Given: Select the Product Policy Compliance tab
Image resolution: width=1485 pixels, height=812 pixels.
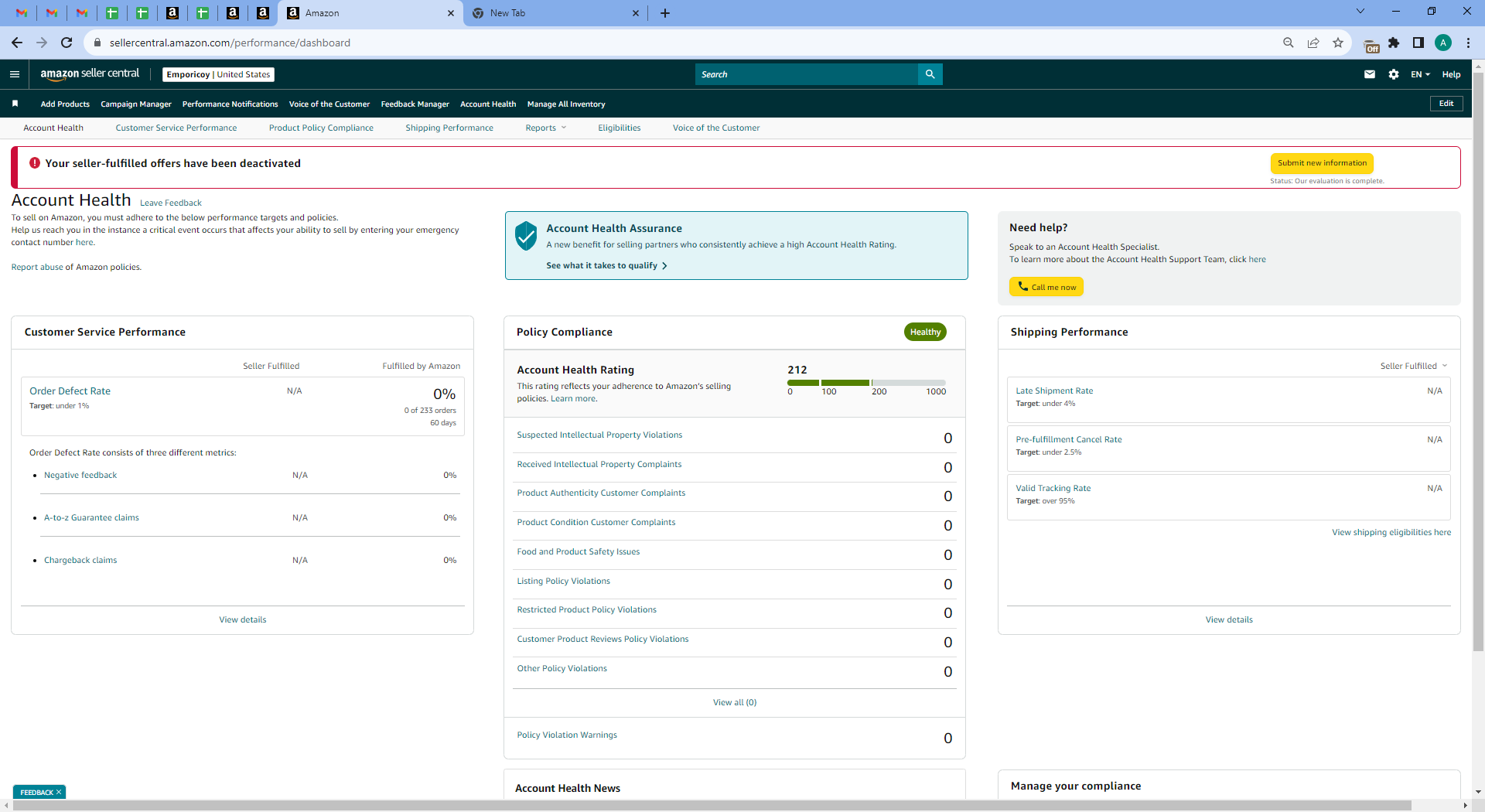Looking at the screenshot, I should 321,128.
